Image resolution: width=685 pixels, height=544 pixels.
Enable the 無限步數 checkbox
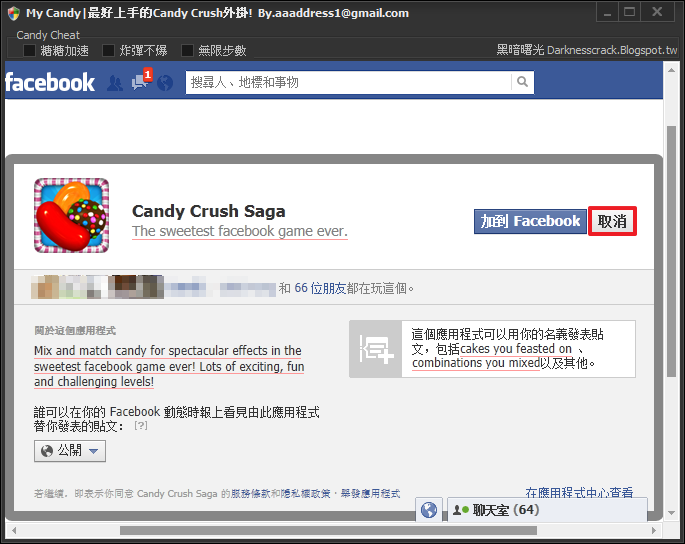tap(187, 51)
